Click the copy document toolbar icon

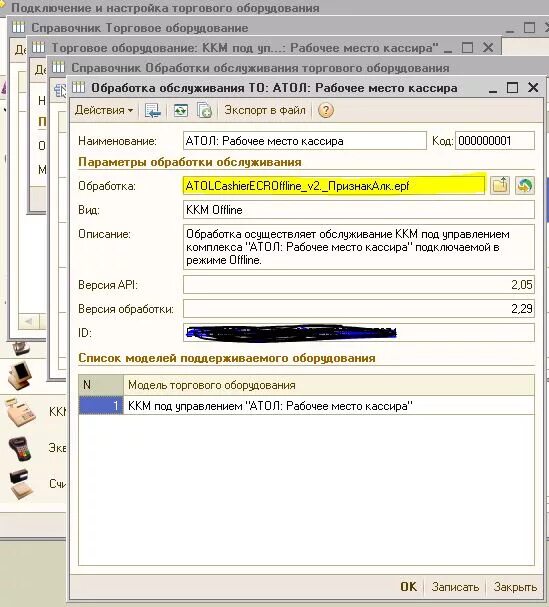tap(204, 110)
